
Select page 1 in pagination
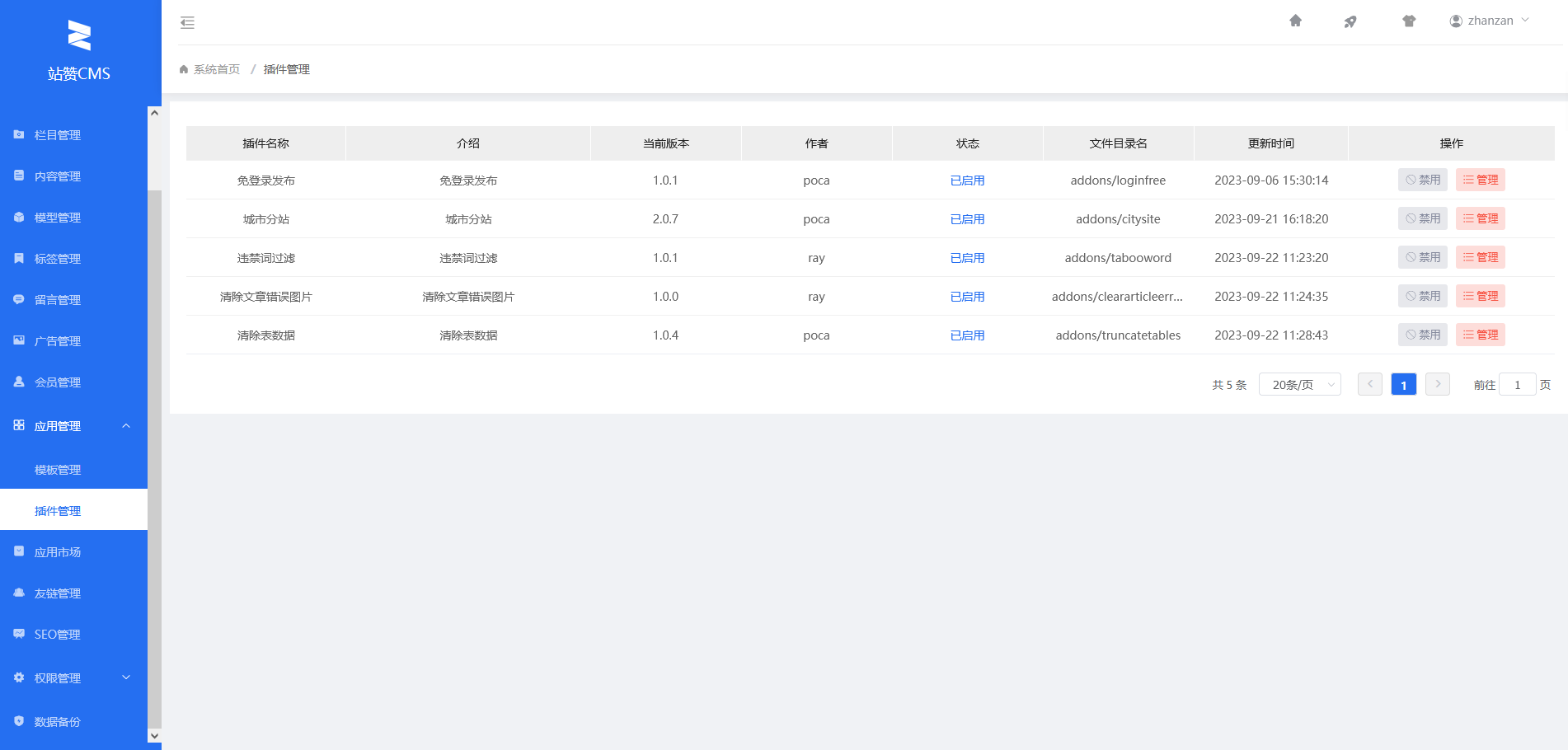click(1404, 384)
